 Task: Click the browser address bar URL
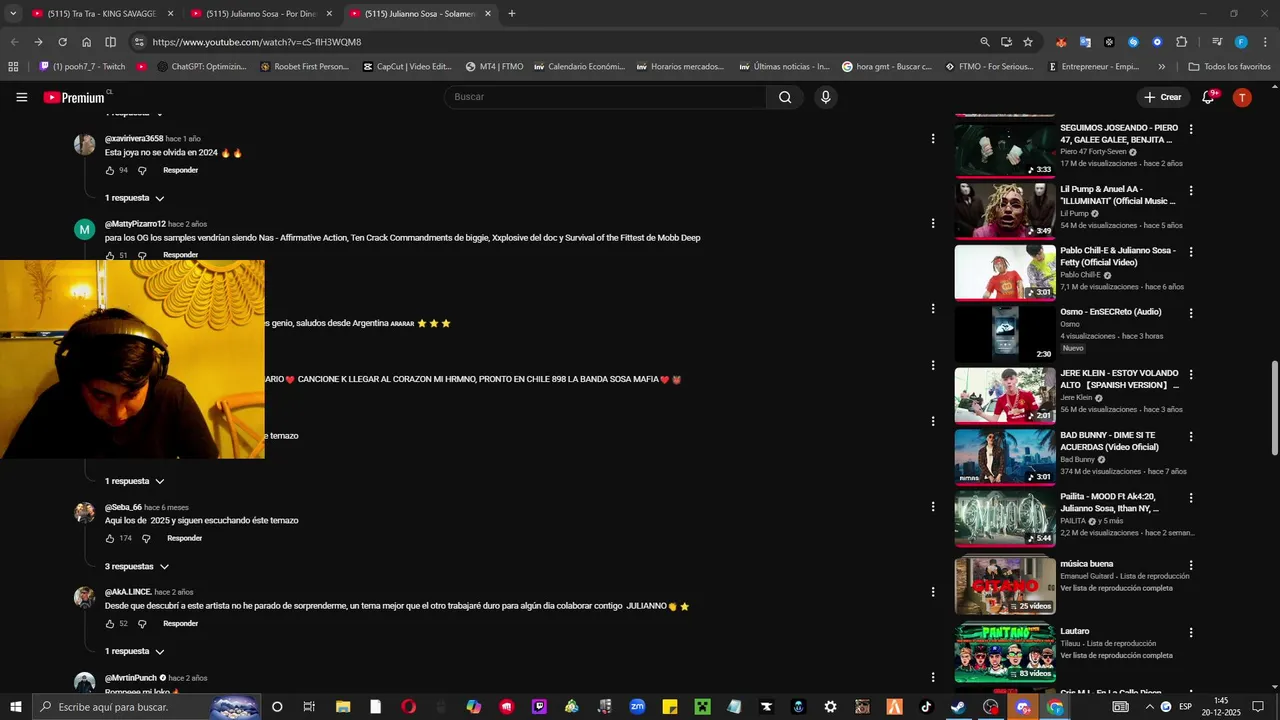click(257, 42)
